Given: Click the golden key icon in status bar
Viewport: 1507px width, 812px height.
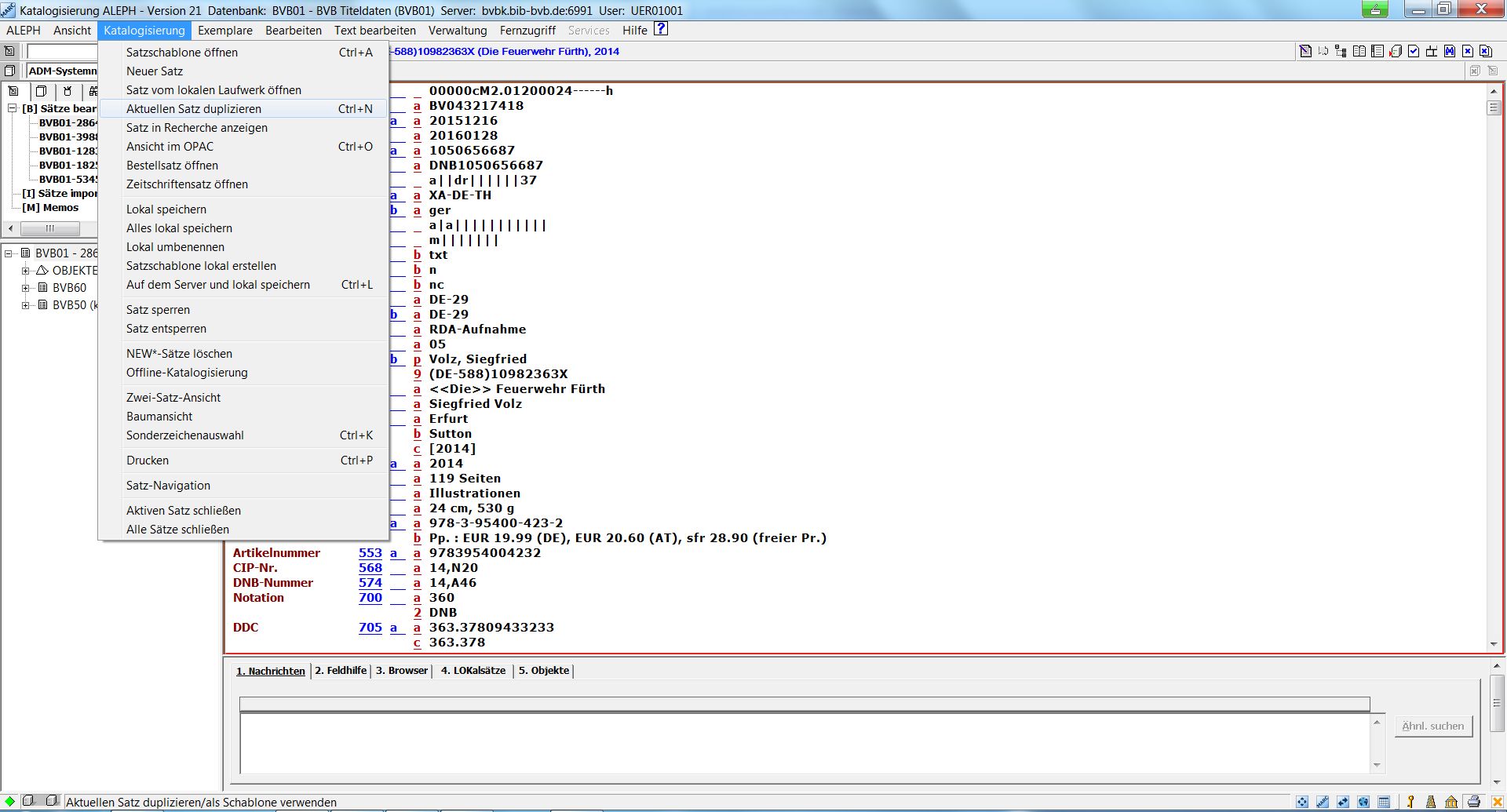Looking at the screenshot, I should click(x=1410, y=802).
